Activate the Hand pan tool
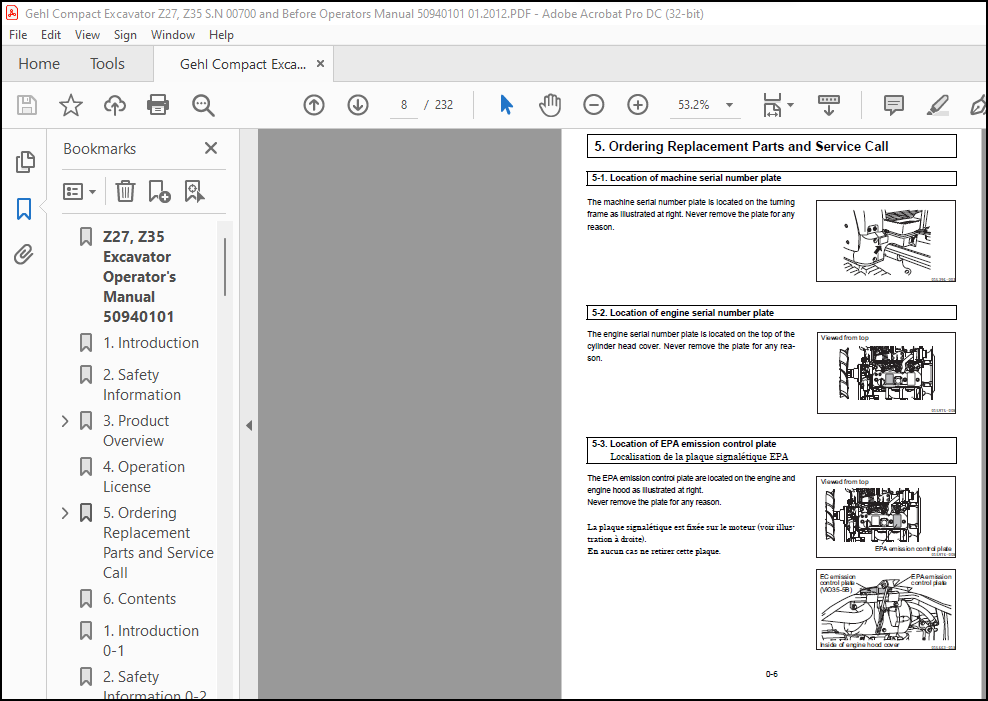 (x=549, y=105)
